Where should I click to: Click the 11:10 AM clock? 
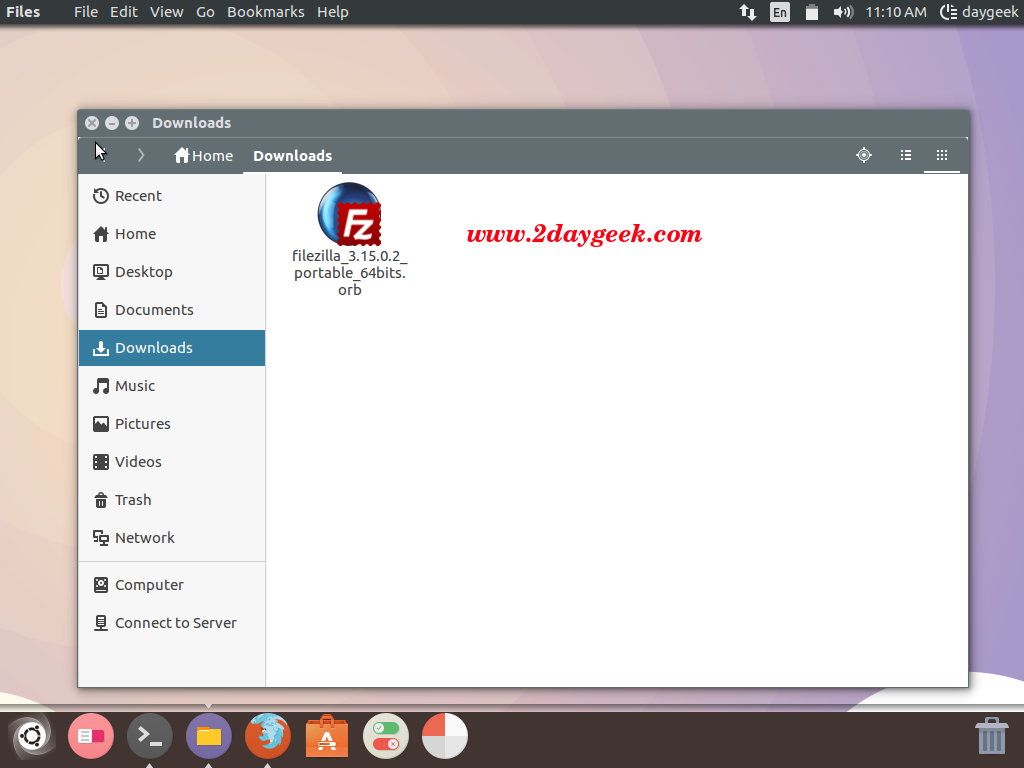click(x=896, y=12)
